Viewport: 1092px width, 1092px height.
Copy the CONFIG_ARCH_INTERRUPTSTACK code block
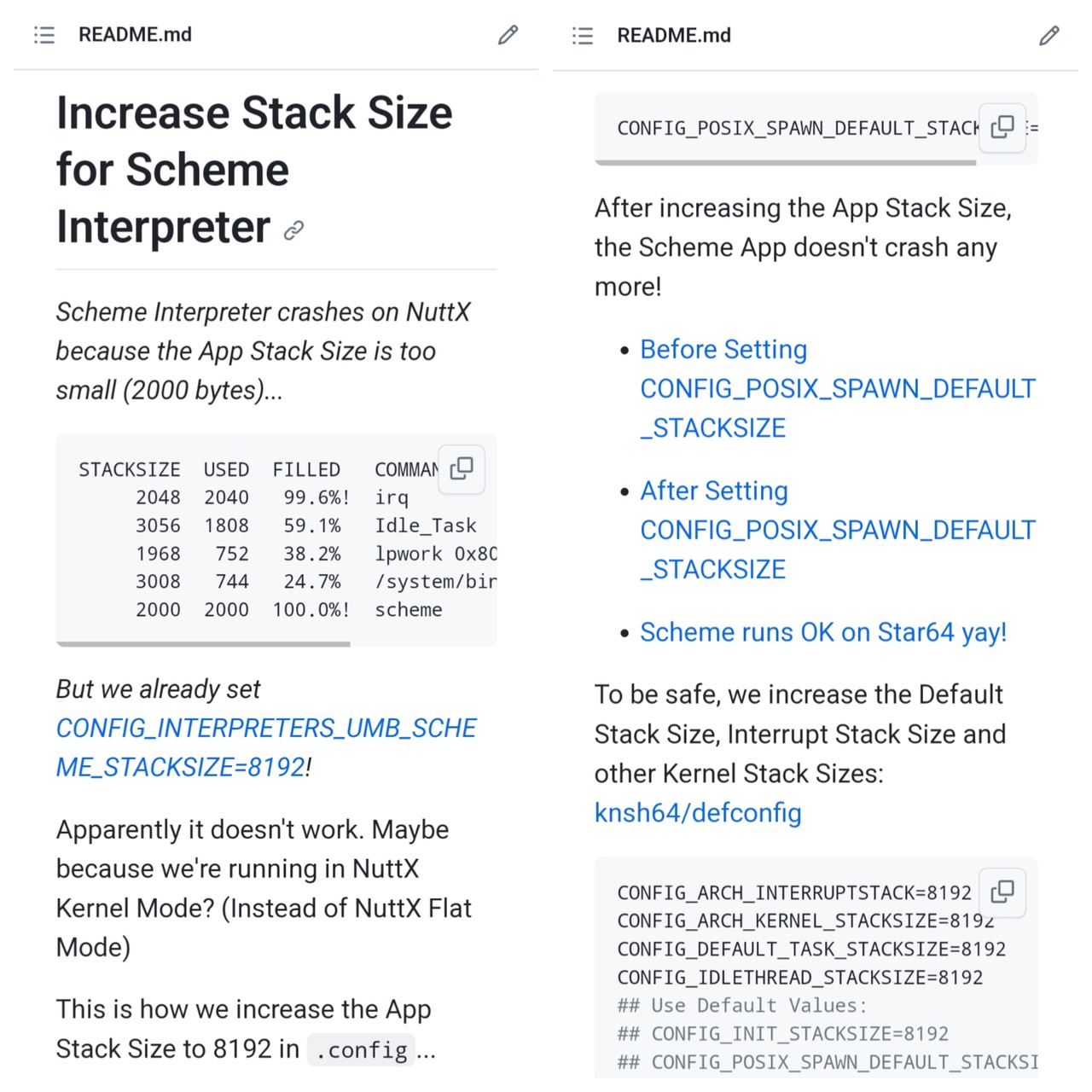click(1002, 892)
